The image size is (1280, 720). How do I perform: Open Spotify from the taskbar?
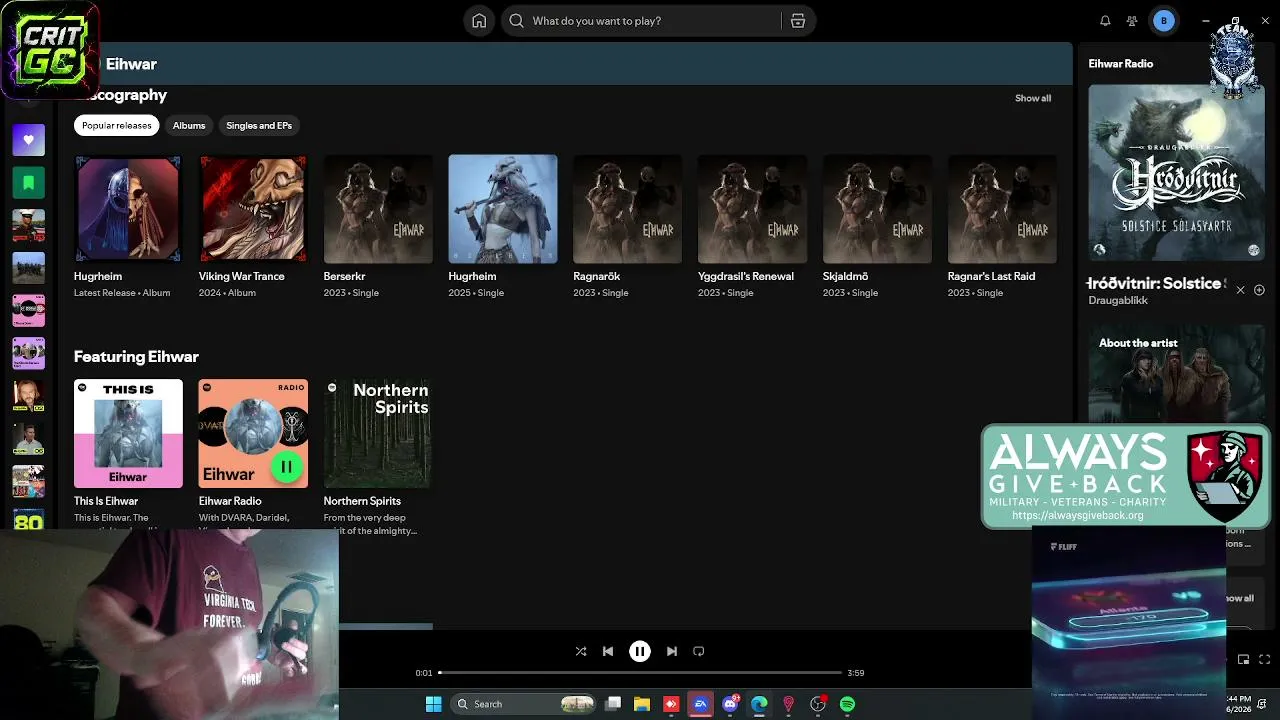click(x=847, y=704)
